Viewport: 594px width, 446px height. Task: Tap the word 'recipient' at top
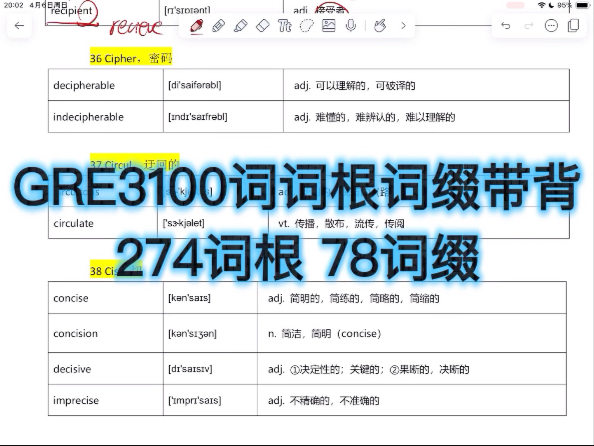click(x=71, y=11)
